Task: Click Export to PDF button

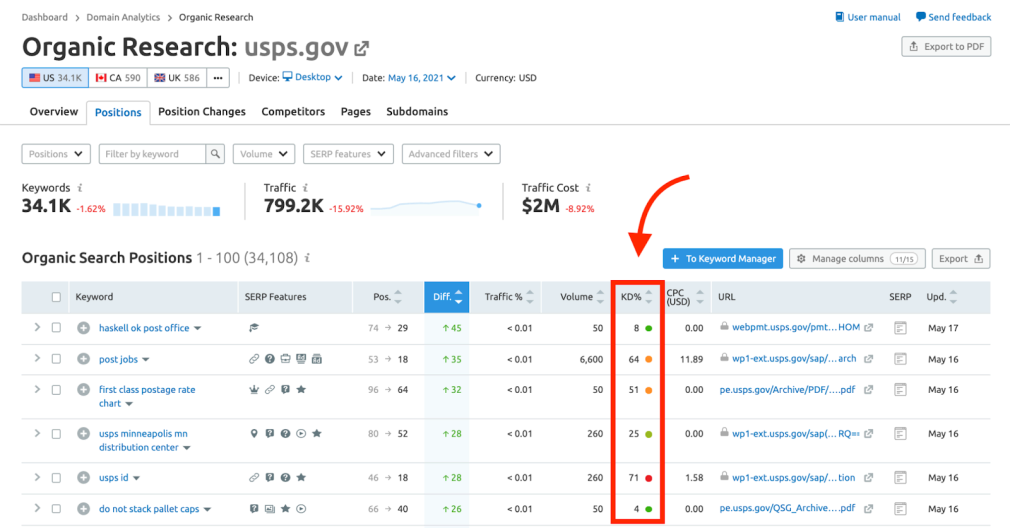Action: click(x=946, y=47)
